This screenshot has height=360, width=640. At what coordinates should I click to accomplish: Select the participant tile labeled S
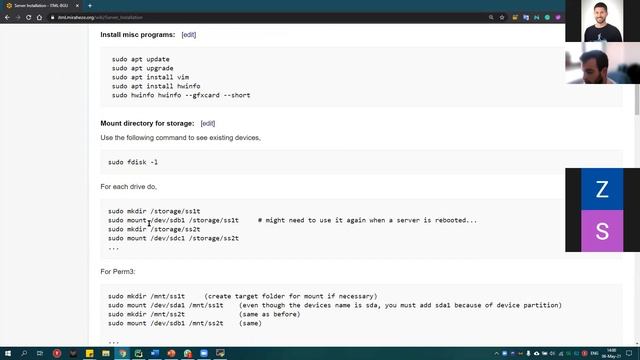pos(602,231)
